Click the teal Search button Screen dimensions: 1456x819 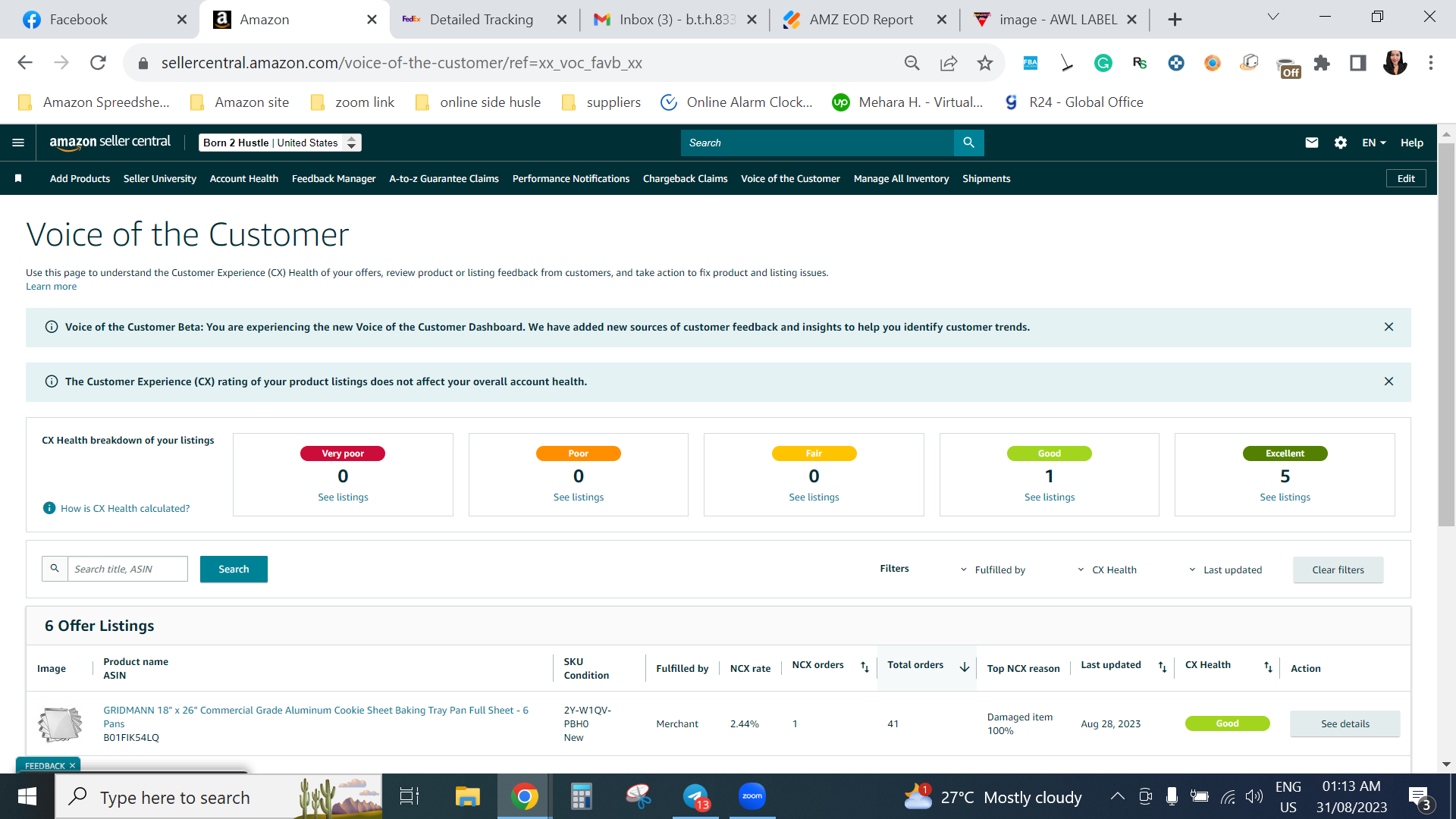(234, 569)
